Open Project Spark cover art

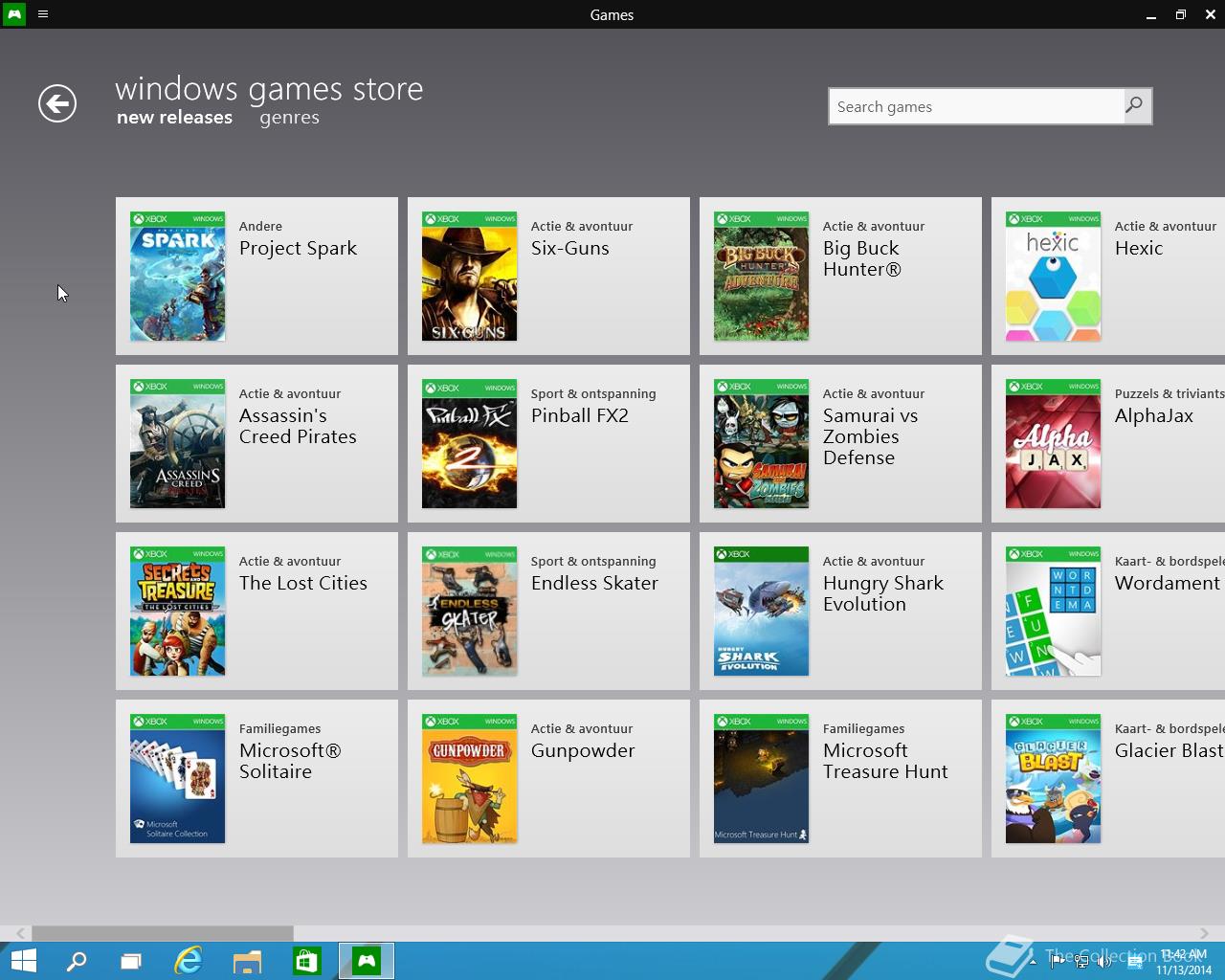click(x=178, y=277)
